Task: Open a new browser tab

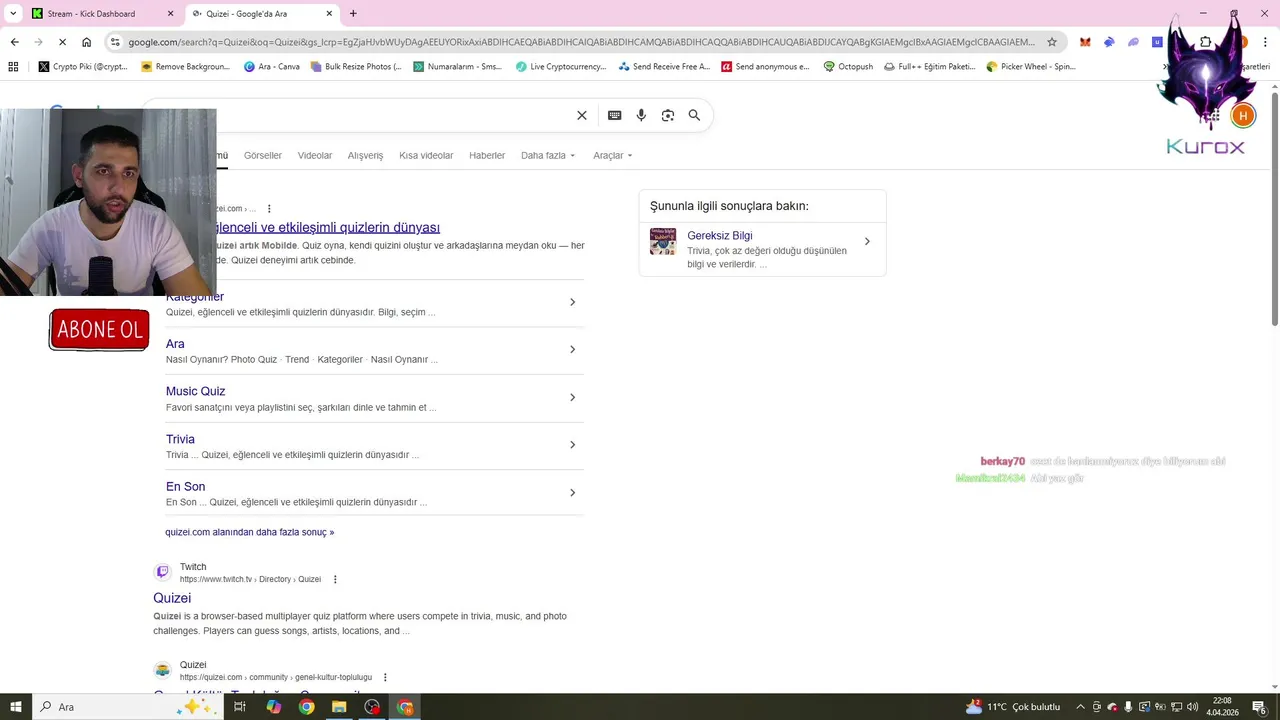Action: point(353,13)
